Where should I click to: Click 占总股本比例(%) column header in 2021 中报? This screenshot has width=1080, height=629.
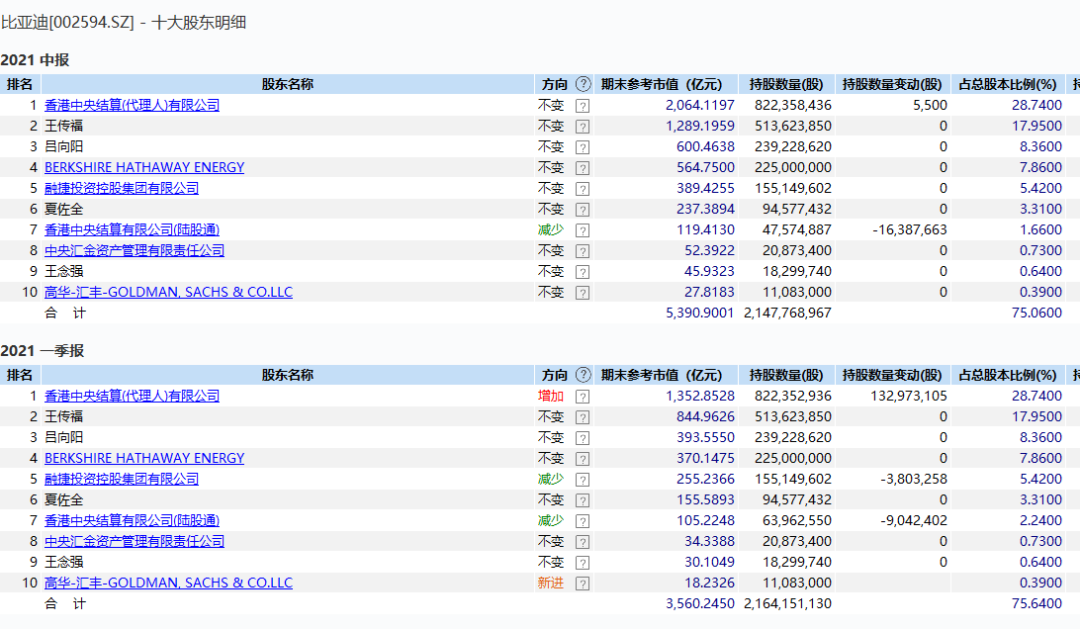point(1007,85)
